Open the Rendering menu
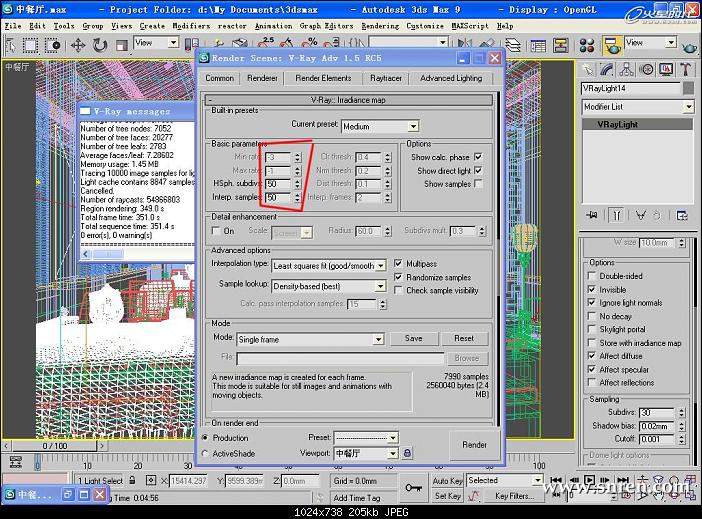702x519 pixels. 379,25
